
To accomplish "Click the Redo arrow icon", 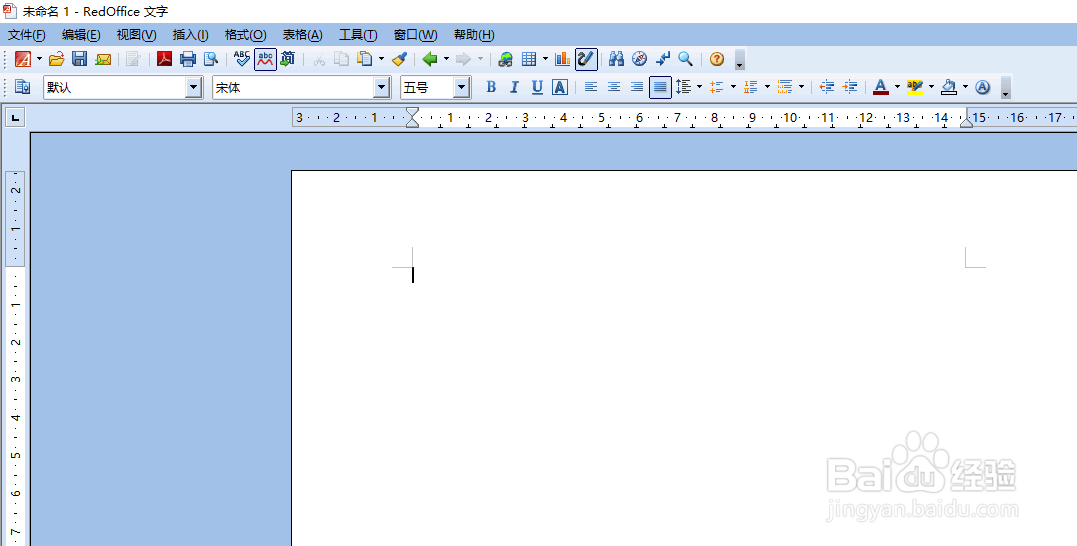I will click(464, 59).
